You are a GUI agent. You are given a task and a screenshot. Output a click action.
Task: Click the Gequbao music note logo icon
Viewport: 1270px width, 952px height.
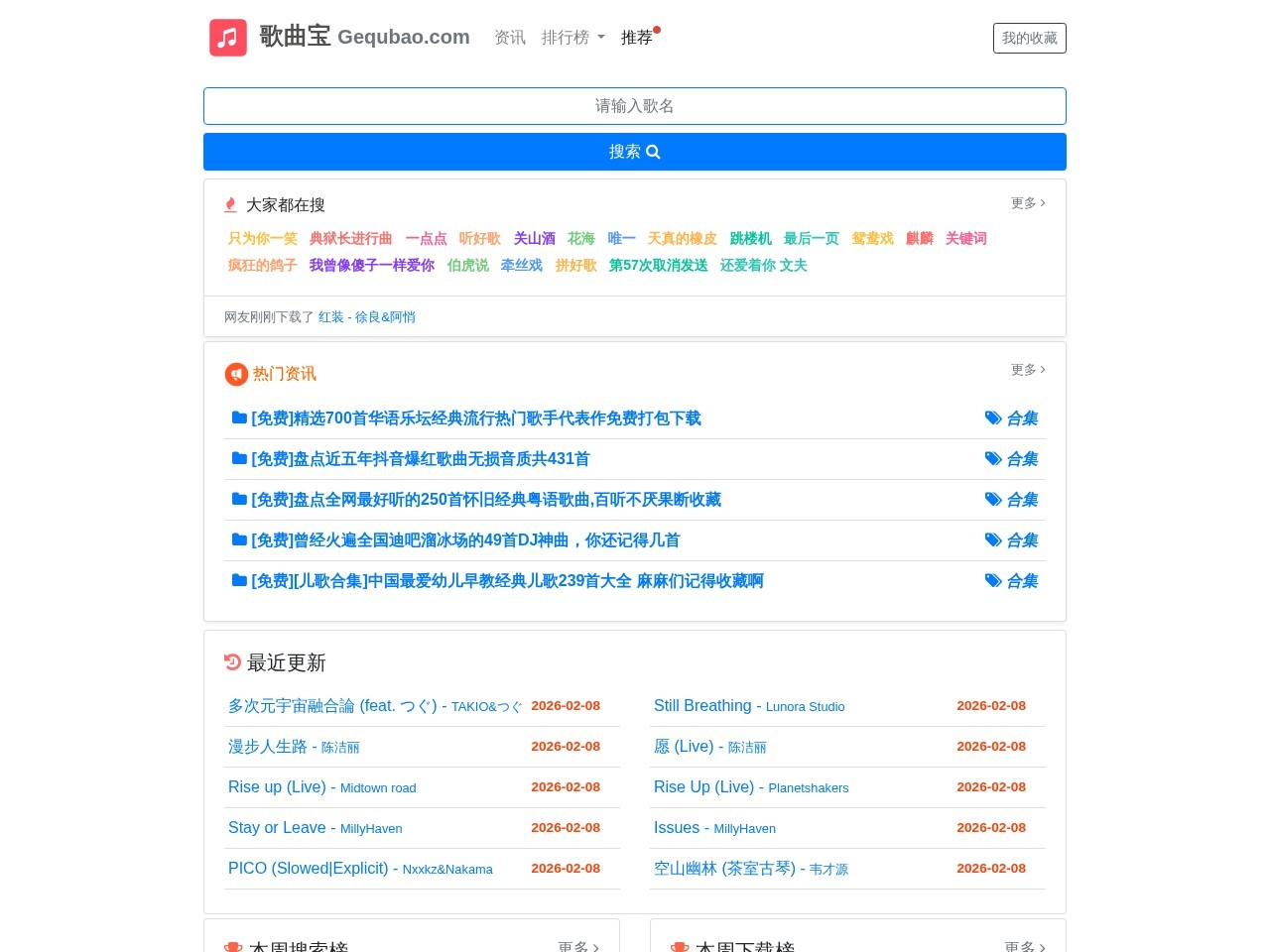(x=227, y=38)
